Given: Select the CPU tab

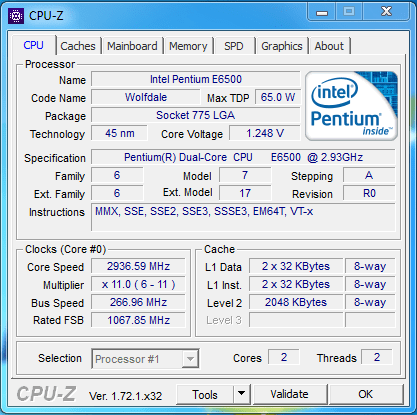Looking at the screenshot, I should tap(33, 45).
